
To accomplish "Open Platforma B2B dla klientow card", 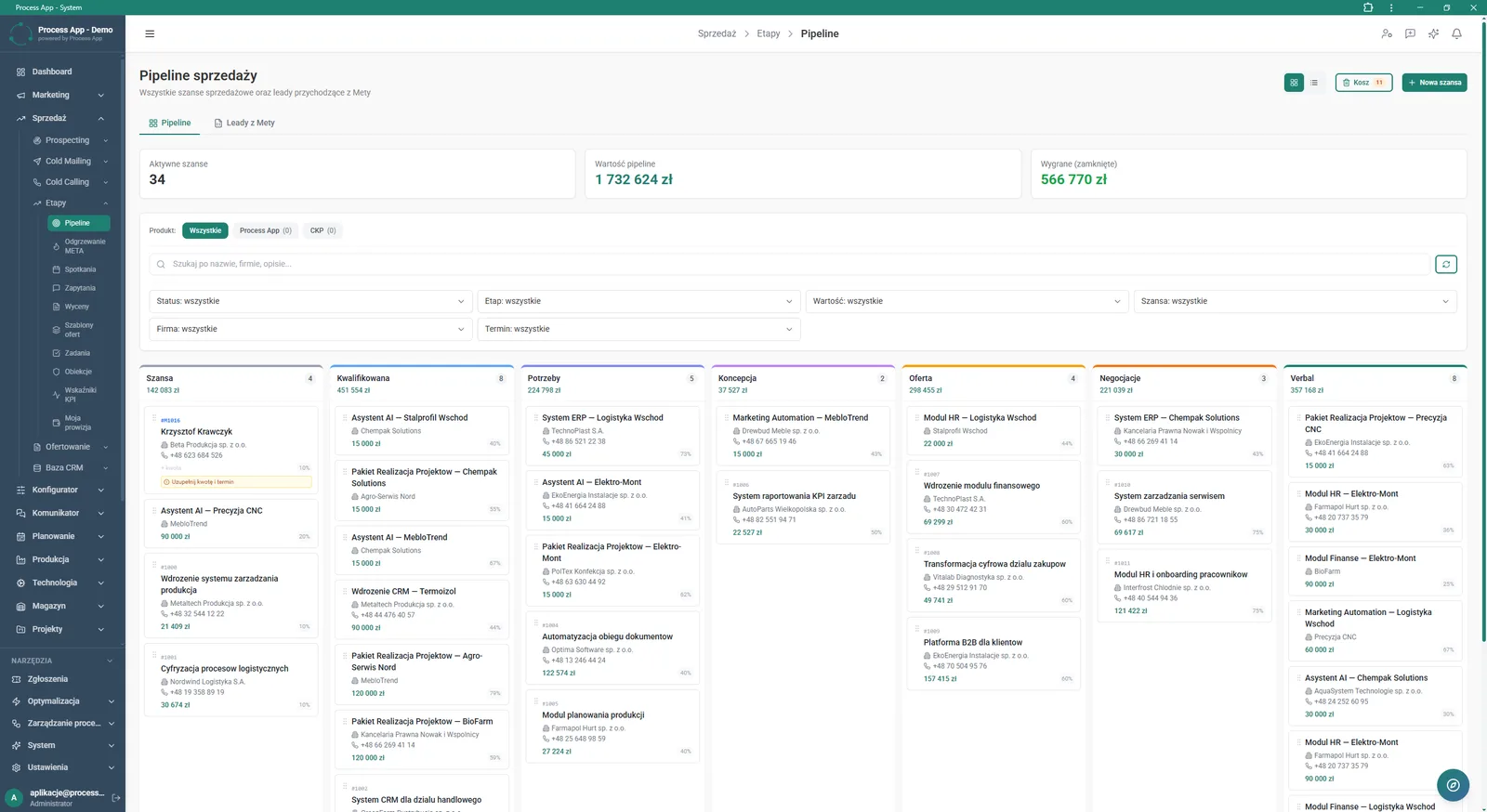I will (x=994, y=655).
